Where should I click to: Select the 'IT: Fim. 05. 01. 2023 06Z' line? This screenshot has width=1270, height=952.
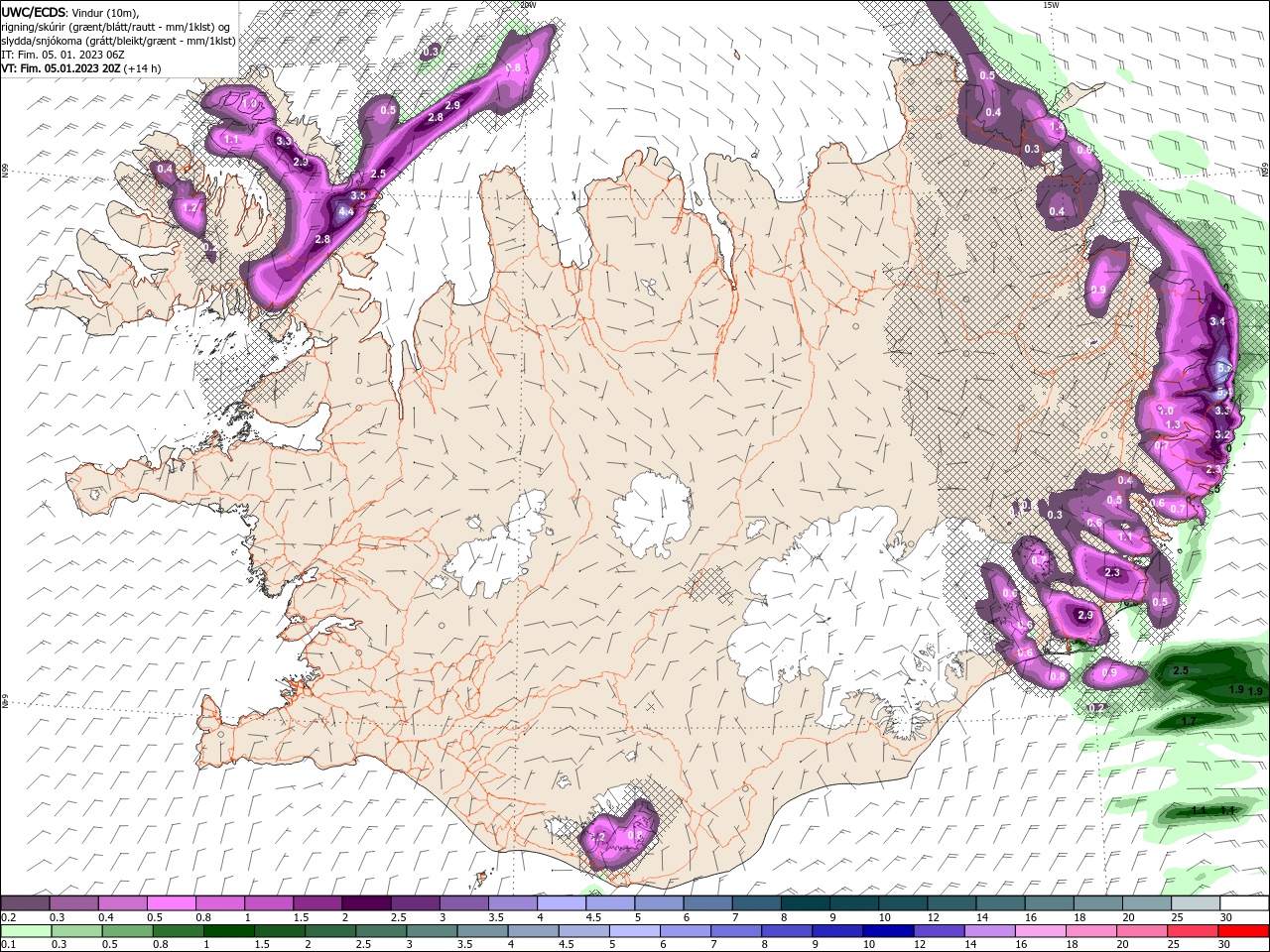pyautogui.click(x=63, y=55)
